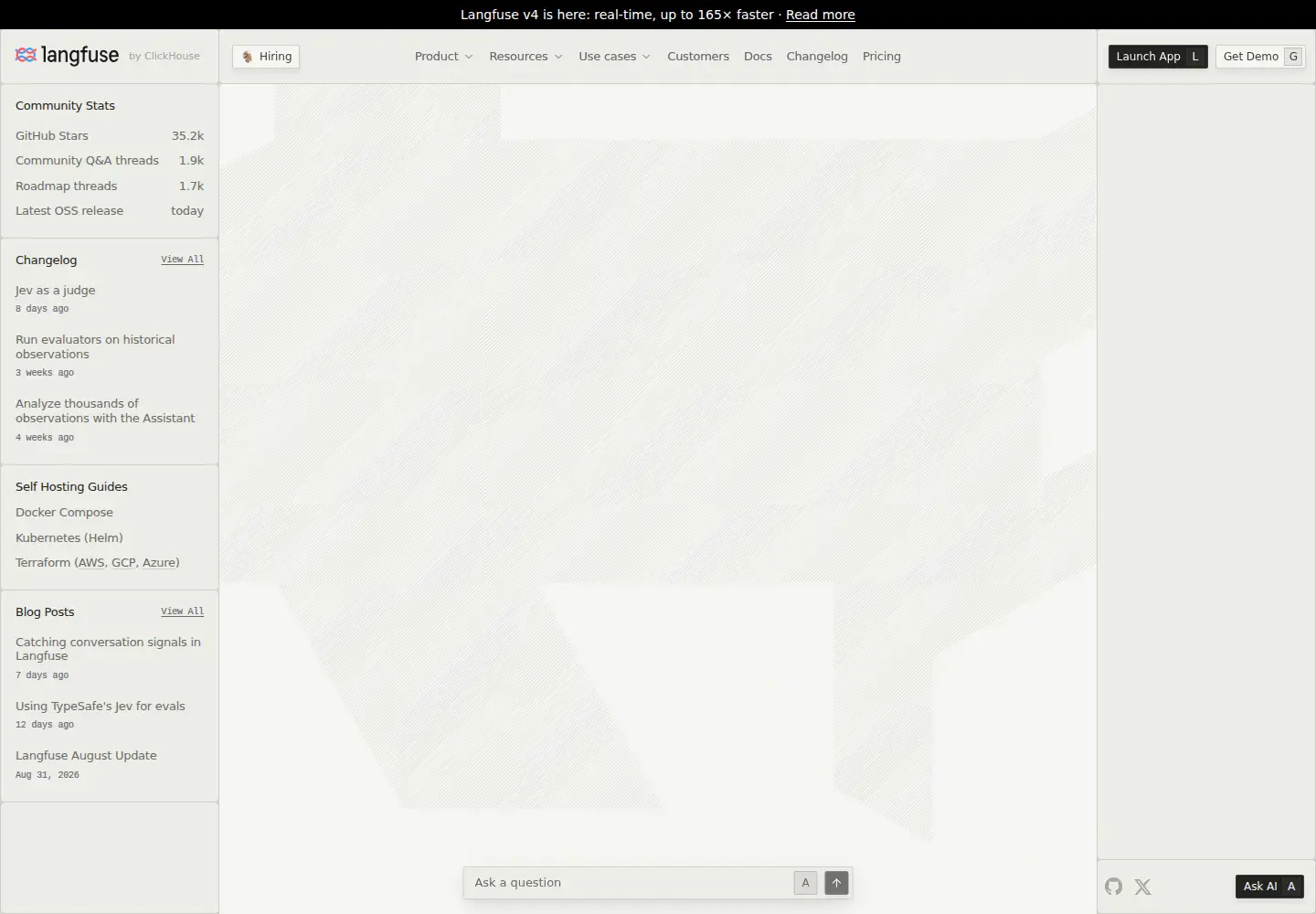Open Community Q&A threads stat
1316x914 pixels.
tap(110, 161)
